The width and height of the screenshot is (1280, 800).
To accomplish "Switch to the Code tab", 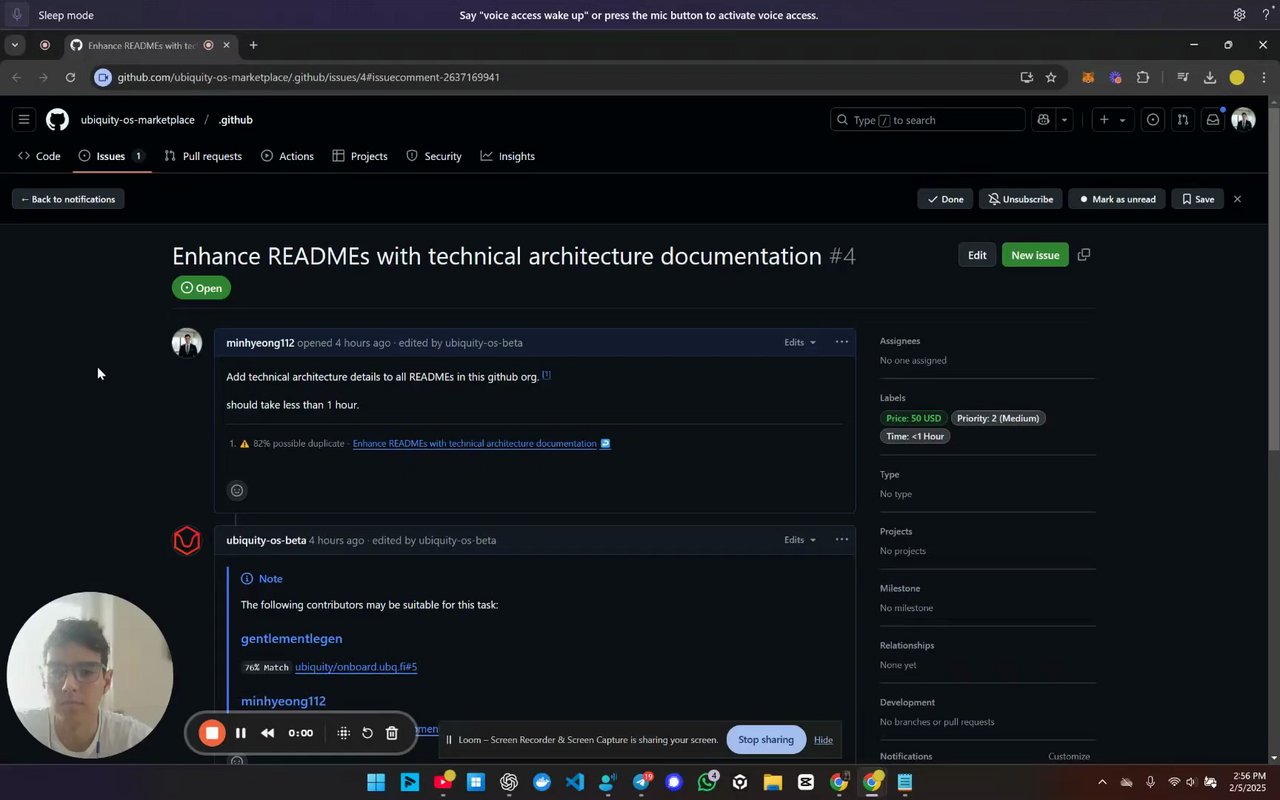I will (39, 156).
